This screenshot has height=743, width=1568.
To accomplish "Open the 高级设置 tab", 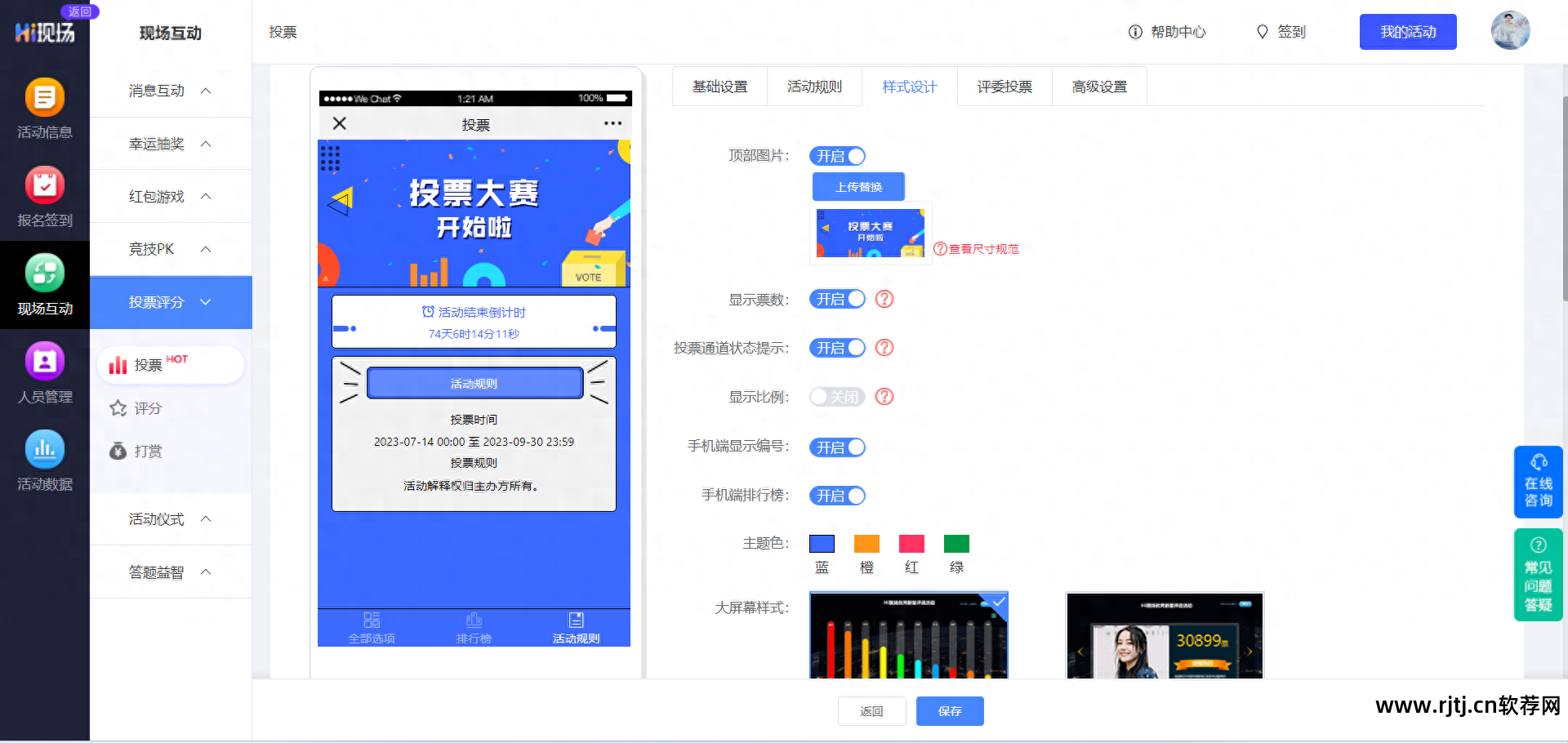I will [1099, 86].
